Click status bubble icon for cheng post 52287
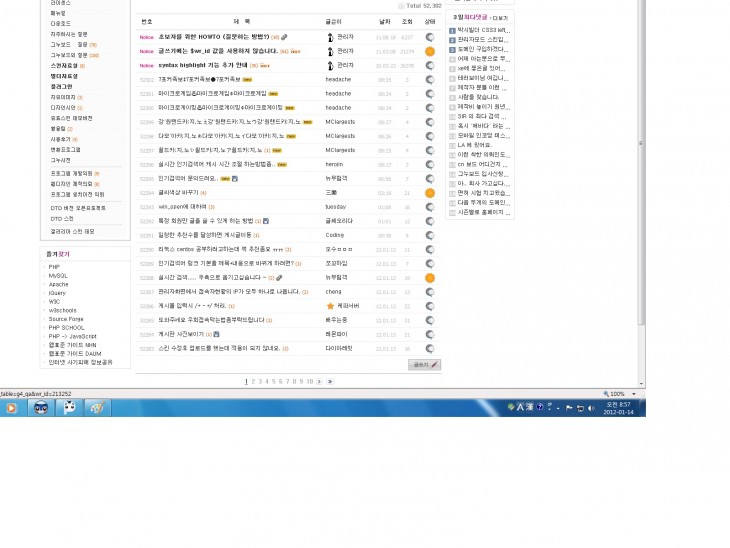730x548 pixels. [430, 292]
